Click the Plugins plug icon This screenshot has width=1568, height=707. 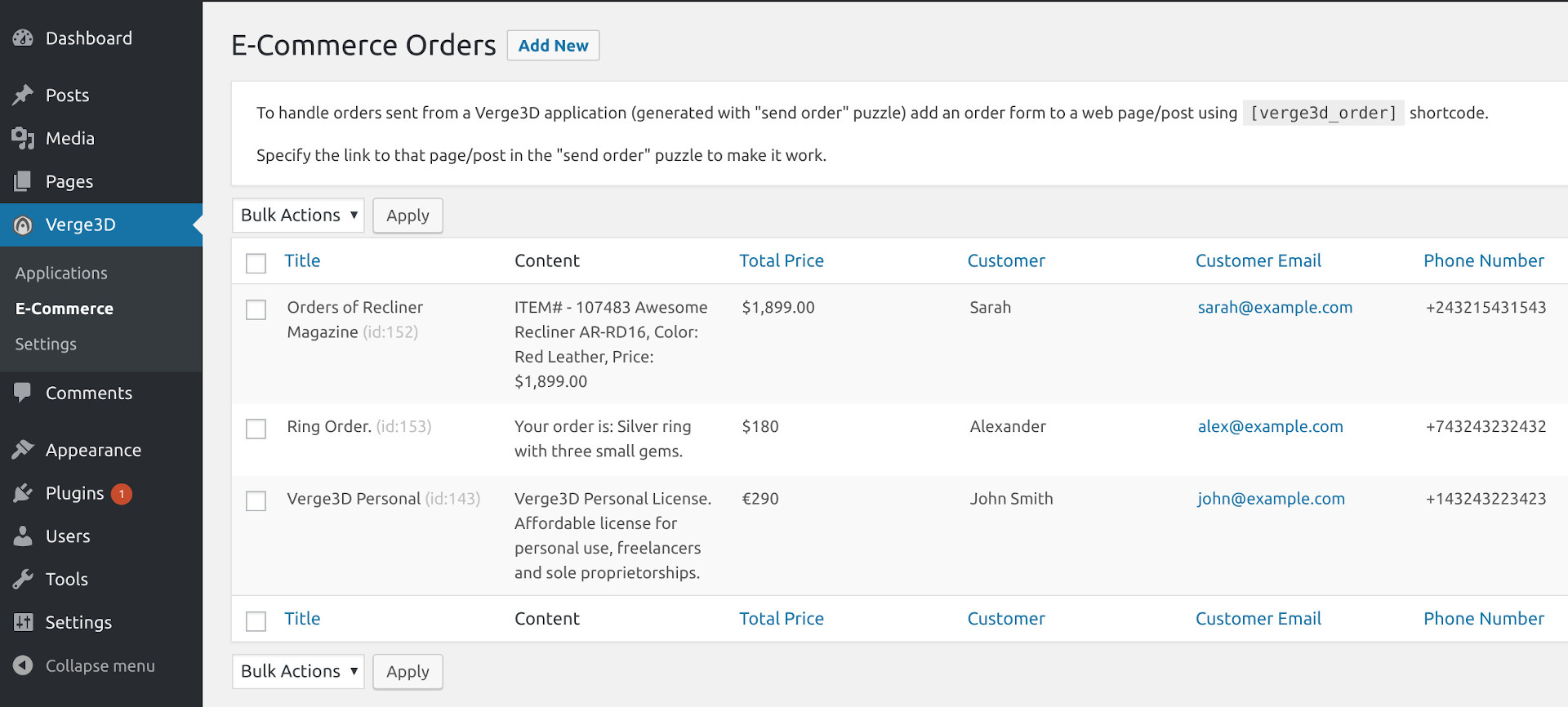point(23,493)
